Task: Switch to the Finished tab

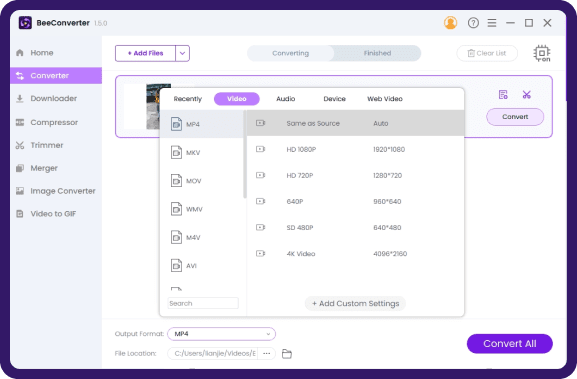Action: (x=377, y=53)
